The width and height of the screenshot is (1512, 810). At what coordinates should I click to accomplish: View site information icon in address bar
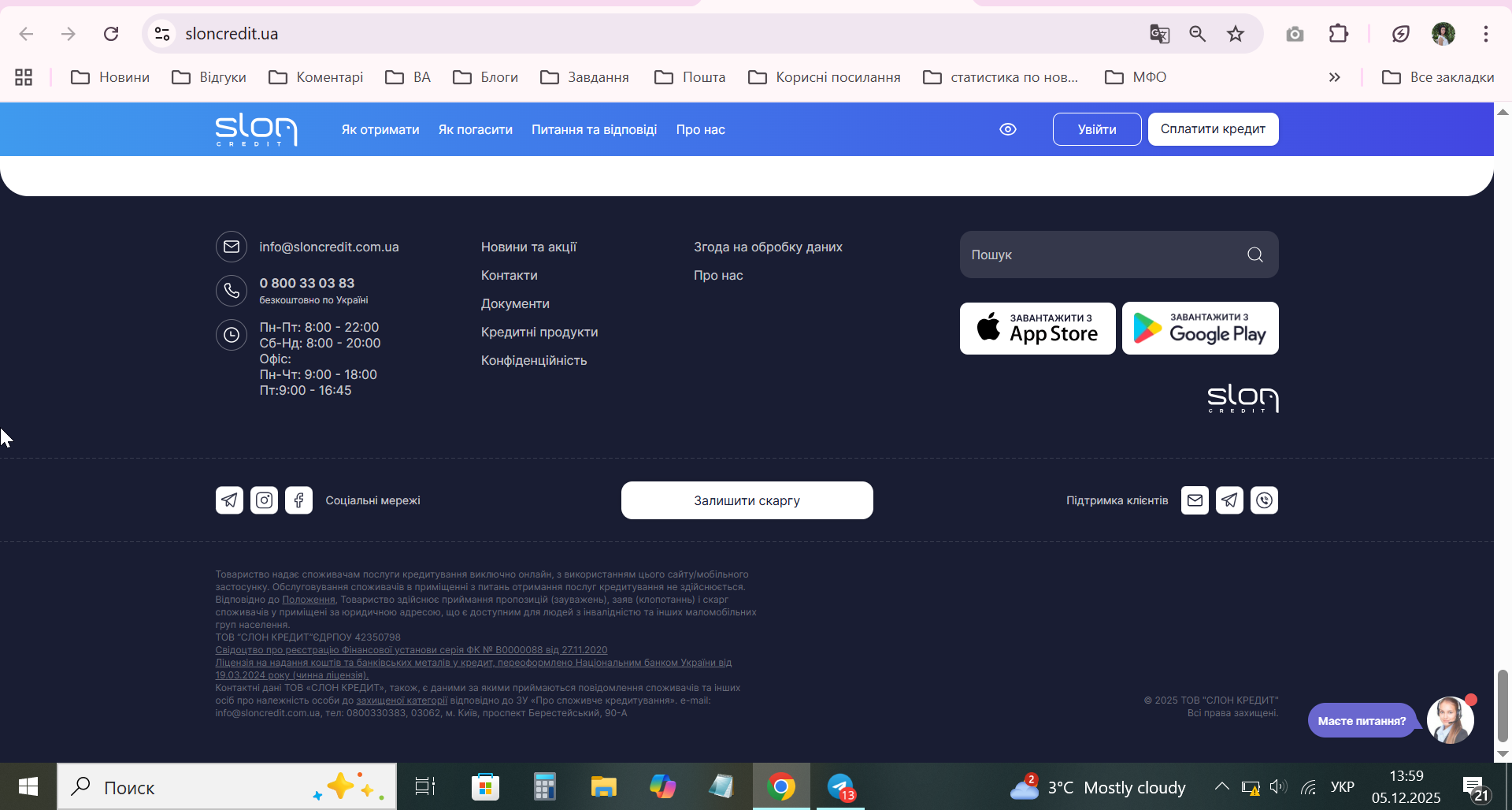coord(162,34)
